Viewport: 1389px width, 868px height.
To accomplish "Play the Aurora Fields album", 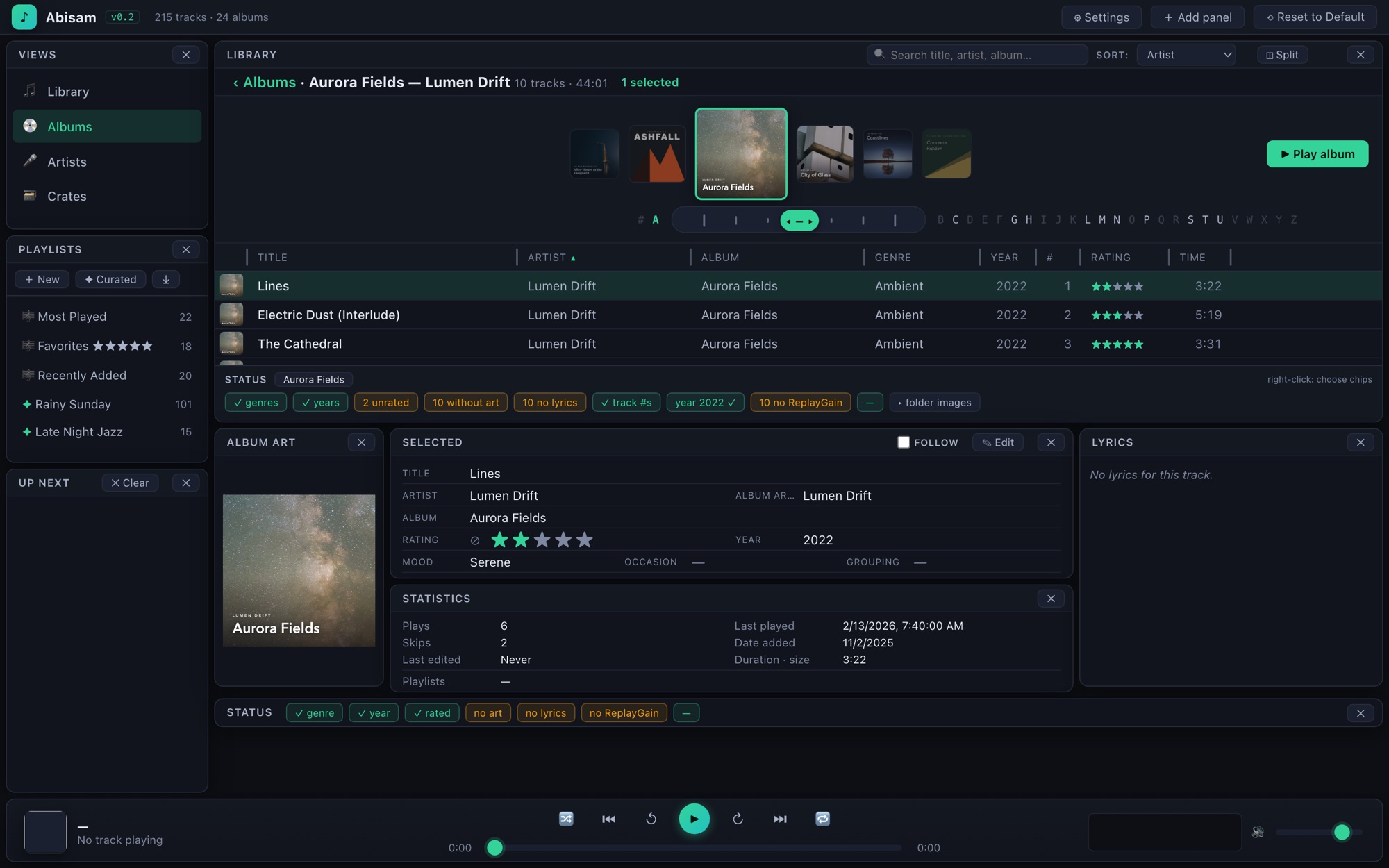I will (1317, 154).
